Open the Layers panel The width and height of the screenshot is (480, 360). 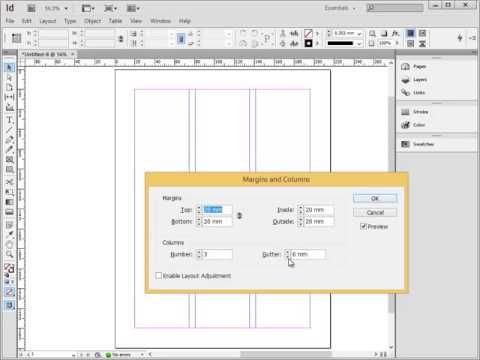pyautogui.click(x=414, y=80)
